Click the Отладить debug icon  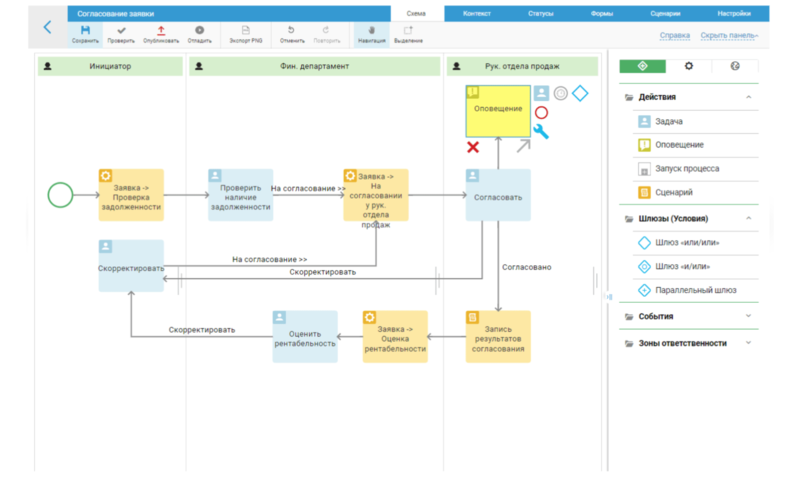click(x=199, y=32)
